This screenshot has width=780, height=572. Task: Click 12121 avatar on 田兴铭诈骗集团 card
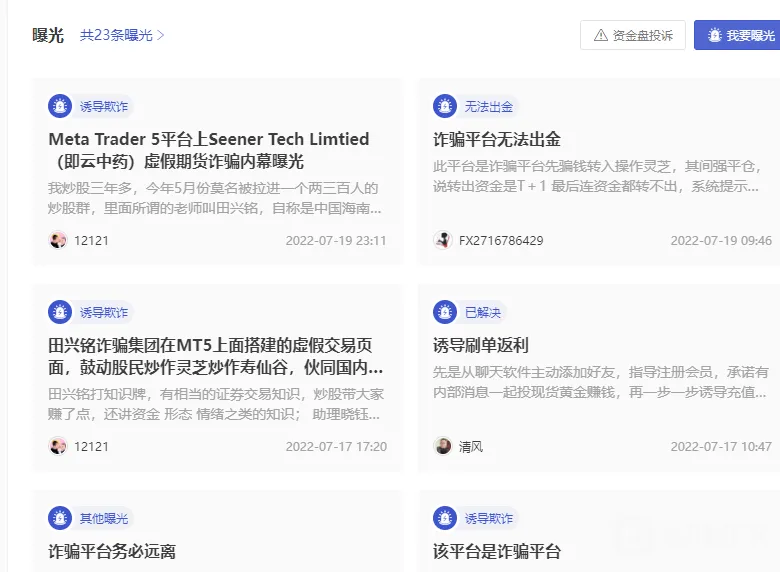(x=58, y=446)
